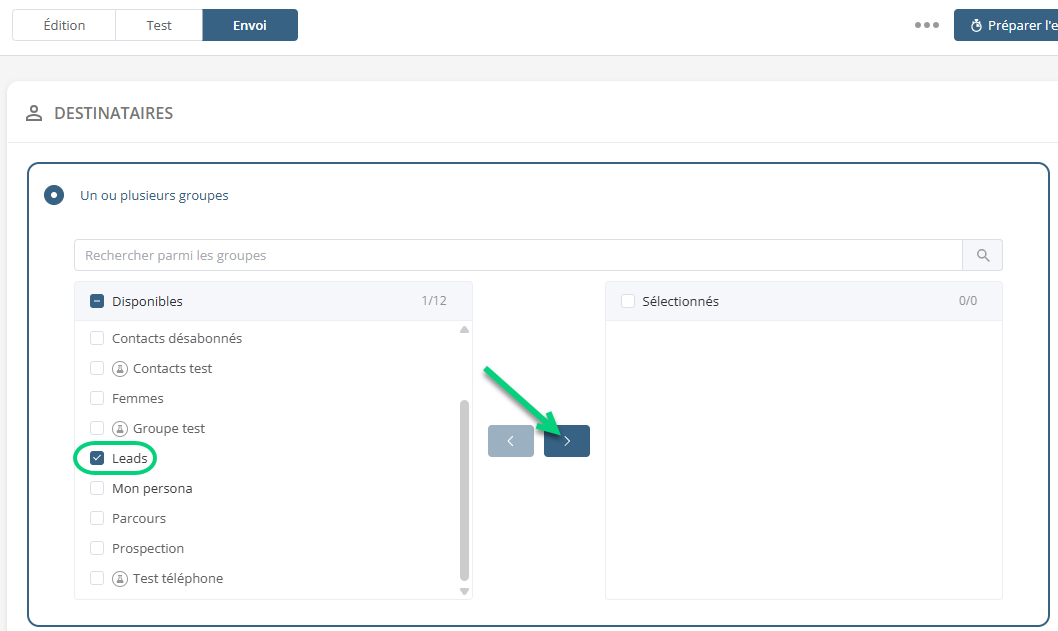Click the '0/0' selected count

968,300
